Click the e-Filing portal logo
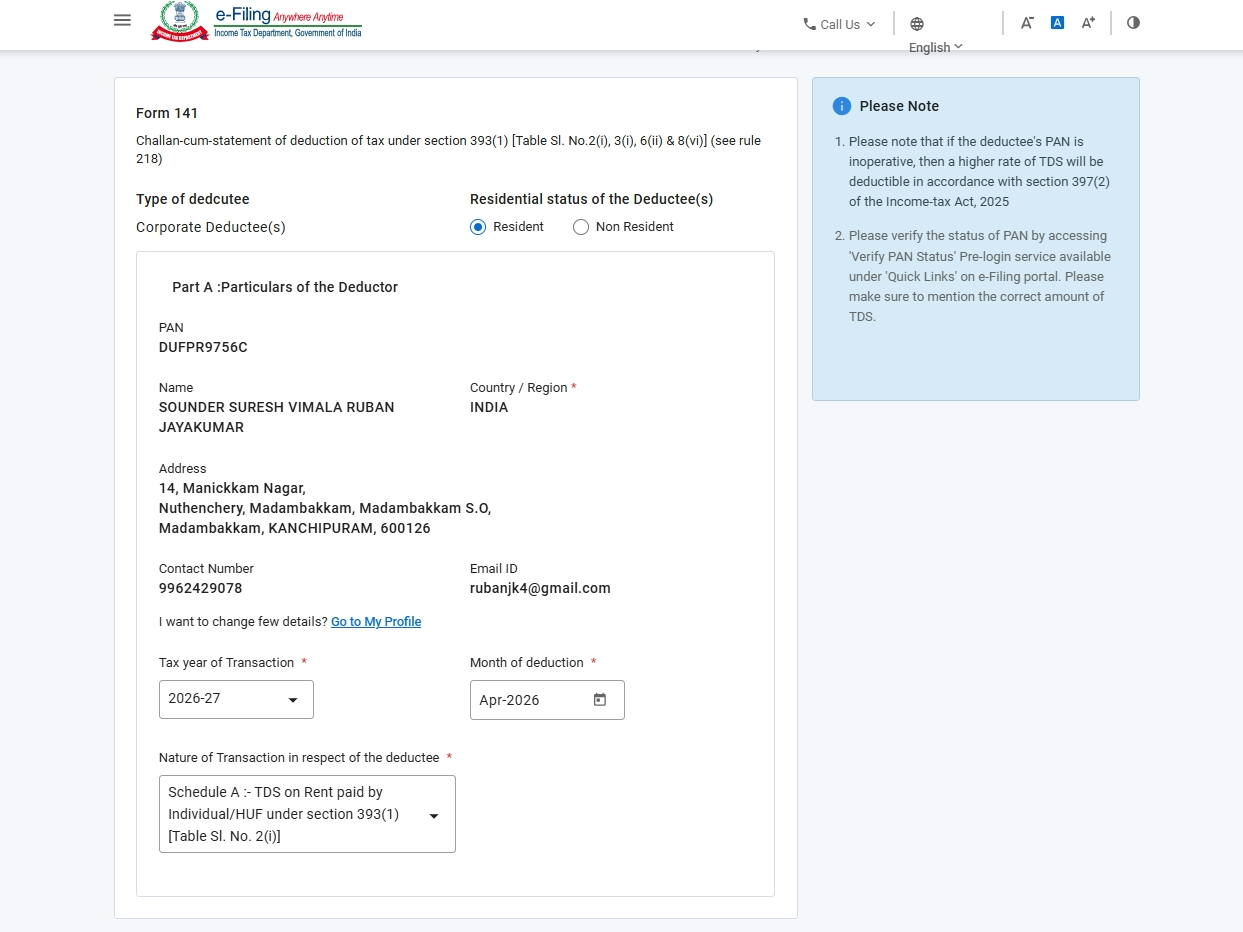Screen dimensions: 1243x932 pyautogui.click(x=257, y=21)
